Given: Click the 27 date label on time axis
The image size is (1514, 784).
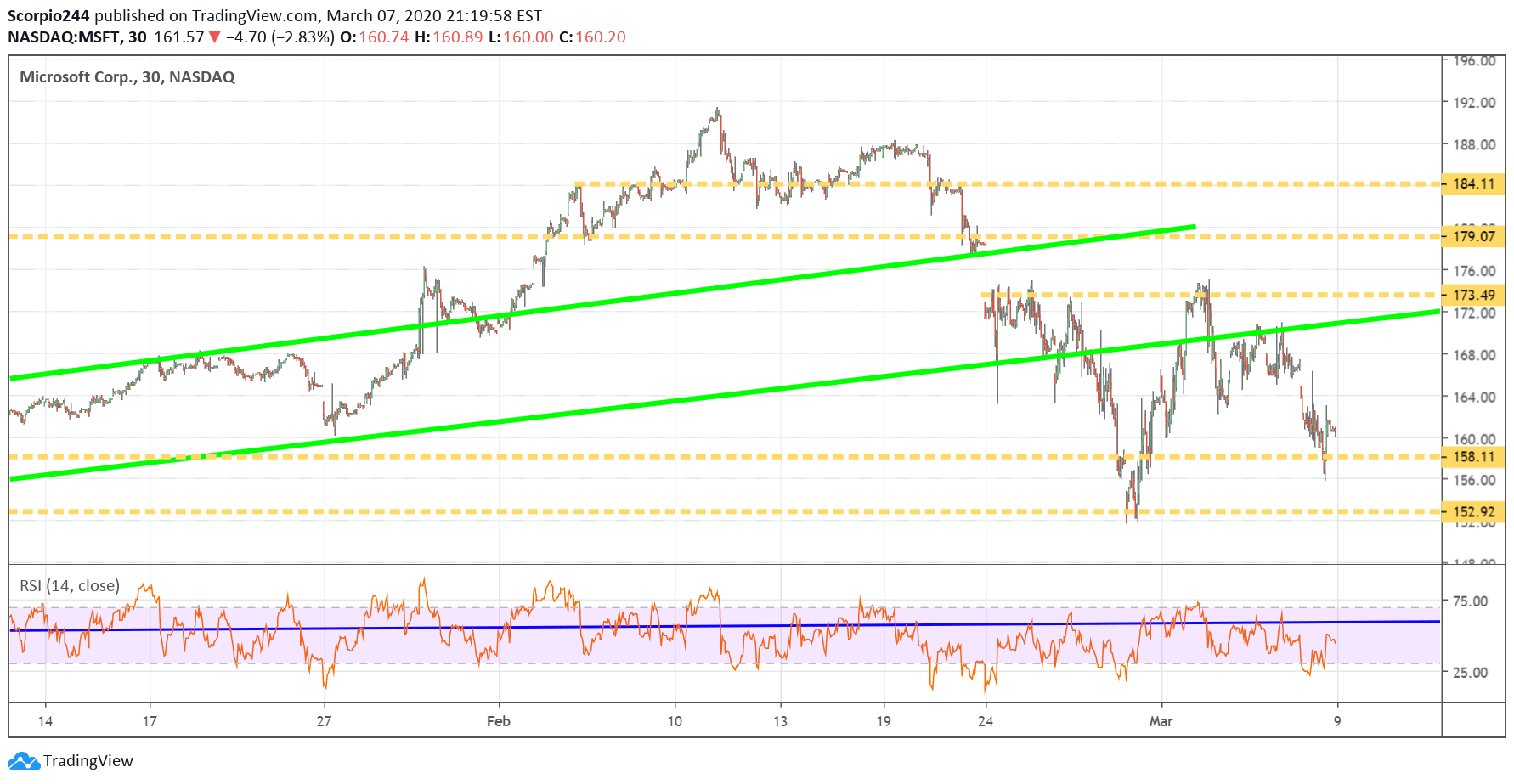Looking at the screenshot, I should (x=324, y=721).
